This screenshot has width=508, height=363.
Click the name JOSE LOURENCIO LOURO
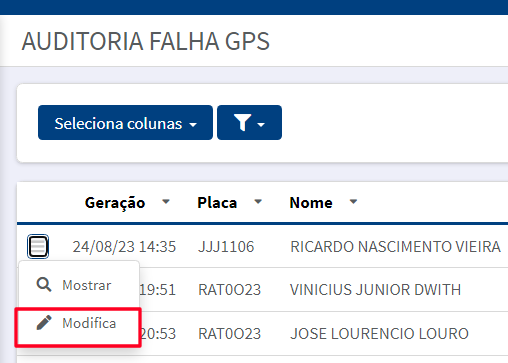click(x=379, y=334)
